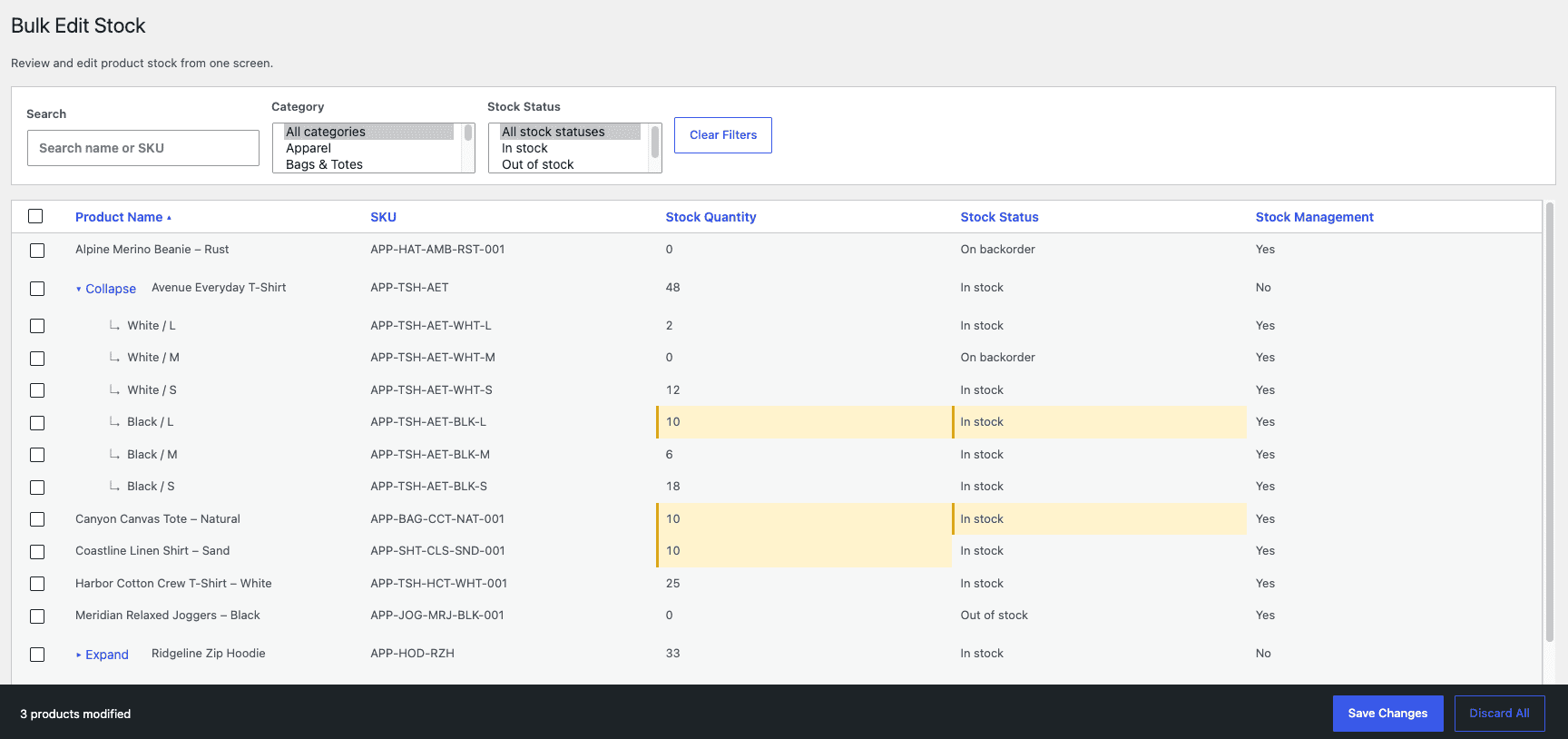Edit Black / L stock quantity 10
The width and height of the screenshot is (1568, 739).
(x=804, y=422)
